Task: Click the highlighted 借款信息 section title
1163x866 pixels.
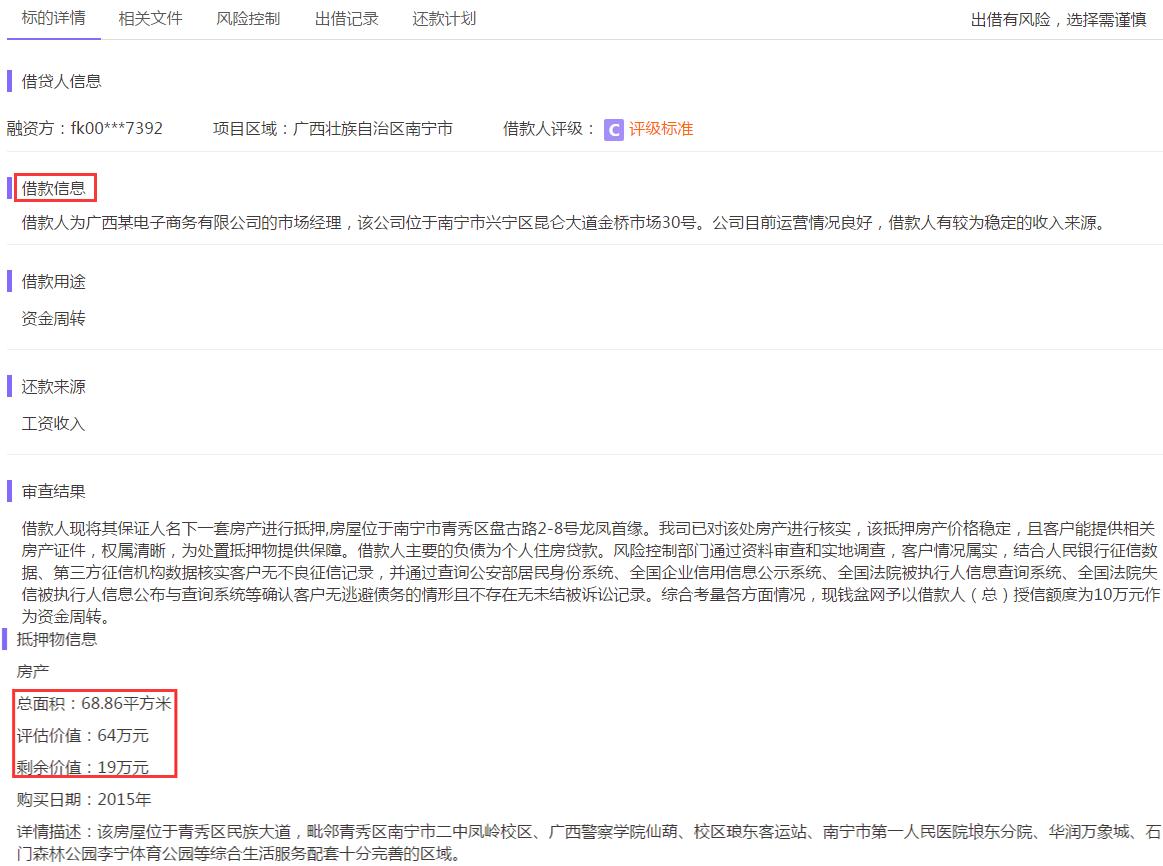Action: click(55, 187)
